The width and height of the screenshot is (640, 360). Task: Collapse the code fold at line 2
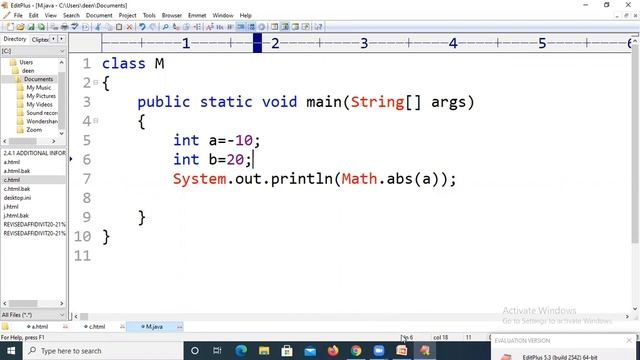[96, 82]
